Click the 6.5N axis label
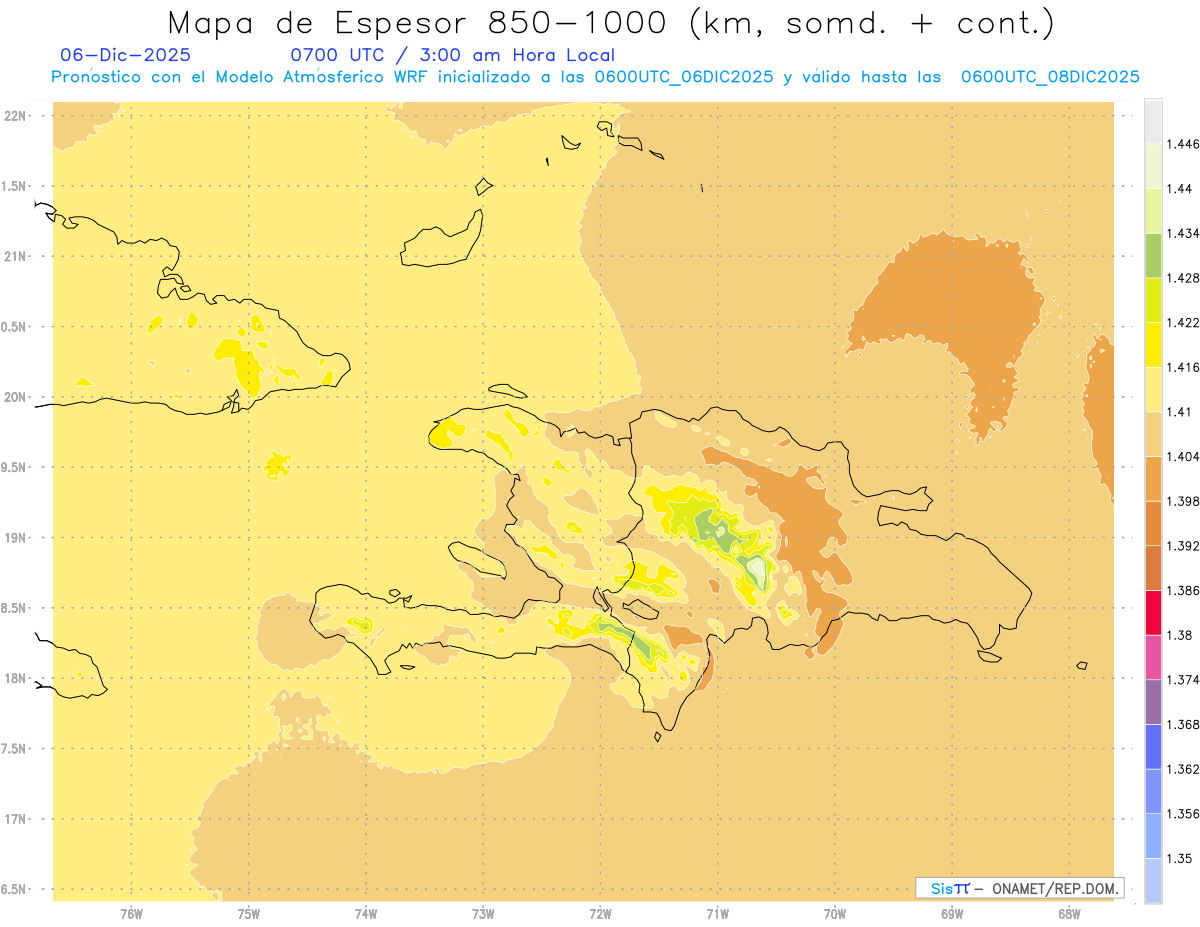Image resolution: width=1200 pixels, height=927 pixels. pos(14,889)
